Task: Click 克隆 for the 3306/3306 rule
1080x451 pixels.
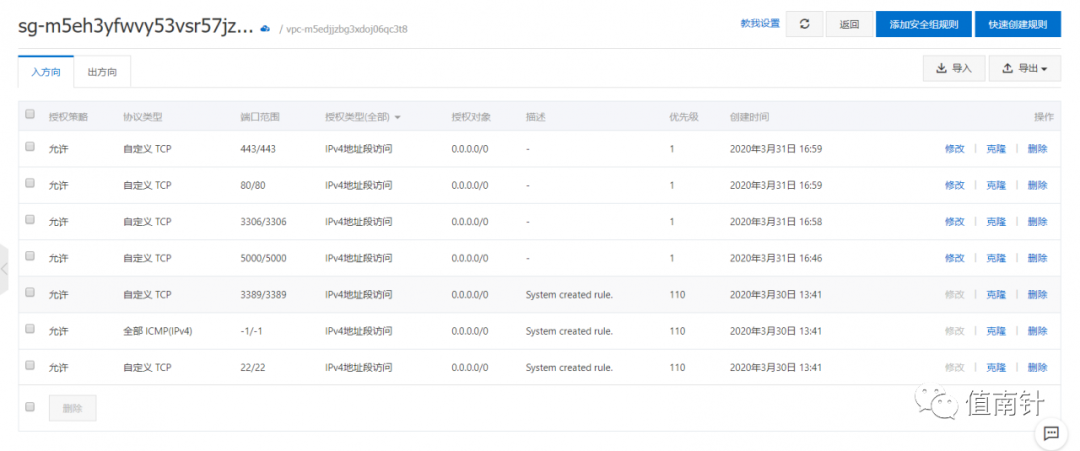Action: point(996,222)
